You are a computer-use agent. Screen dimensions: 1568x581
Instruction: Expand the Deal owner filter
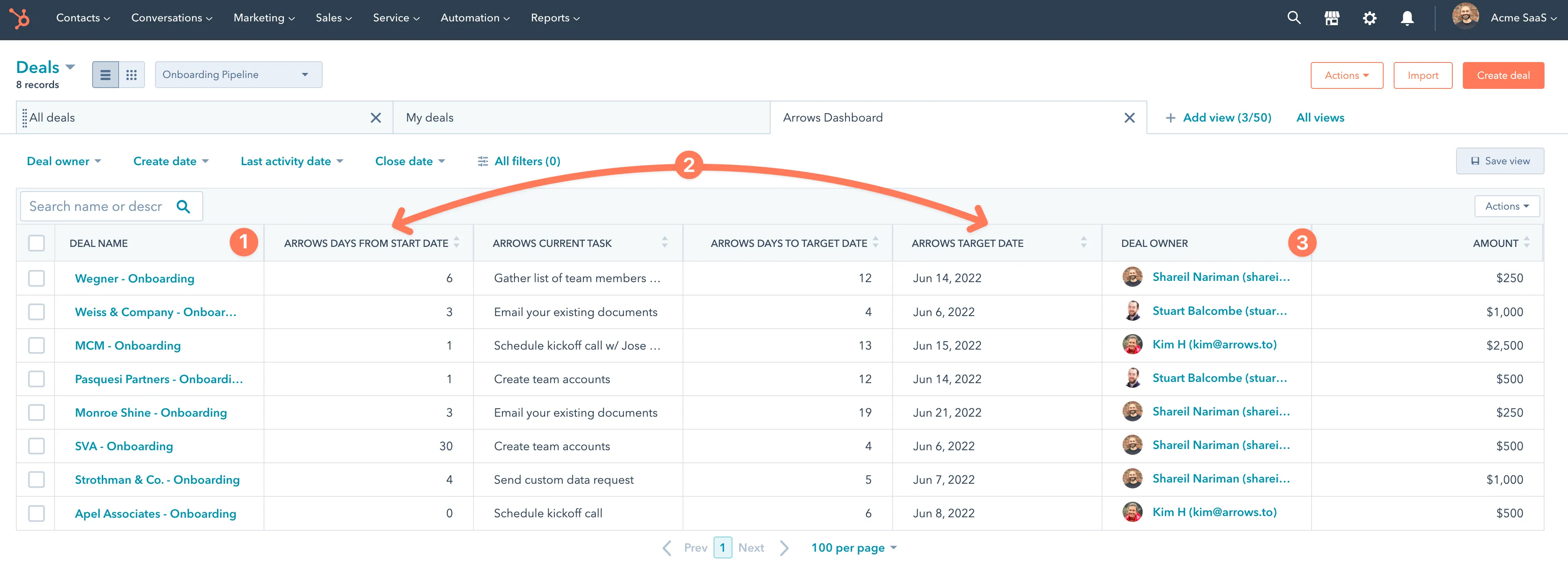(64, 161)
